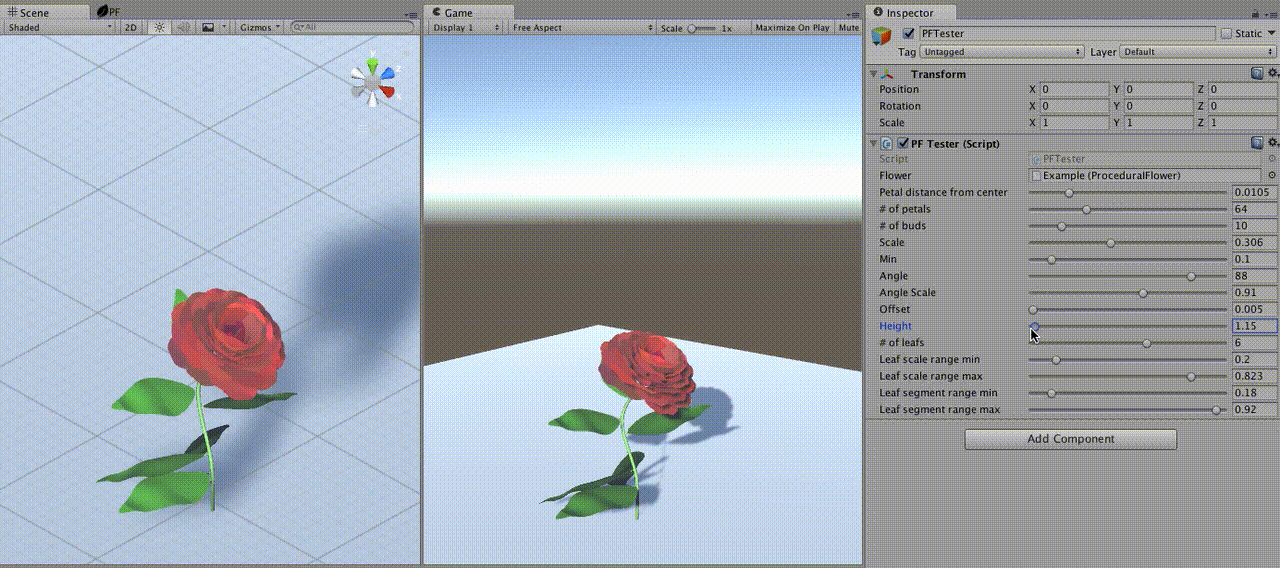Open Tag Untagged dropdown
Image resolution: width=1280 pixels, height=568 pixels.
point(1002,51)
